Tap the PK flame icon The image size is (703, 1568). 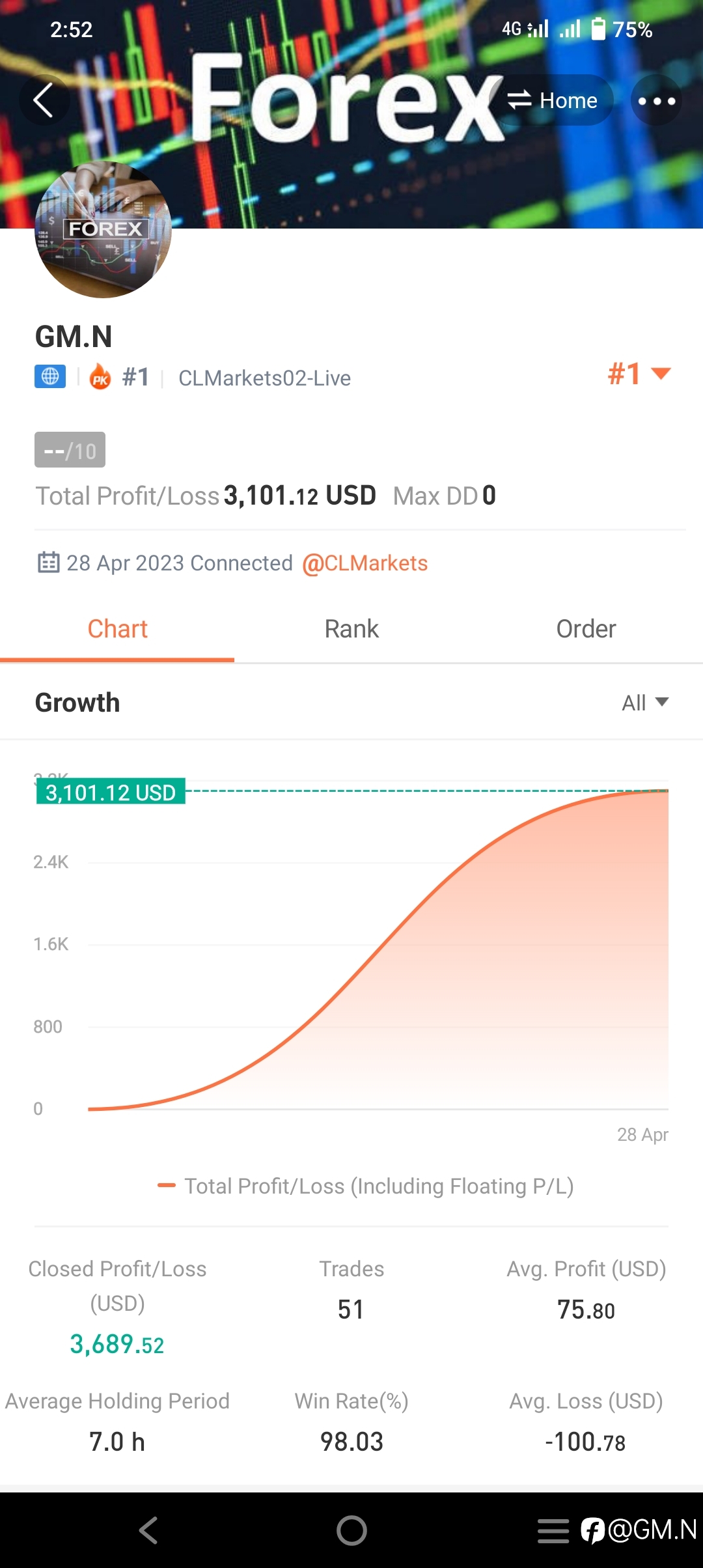pyautogui.click(x=100, y=377)
